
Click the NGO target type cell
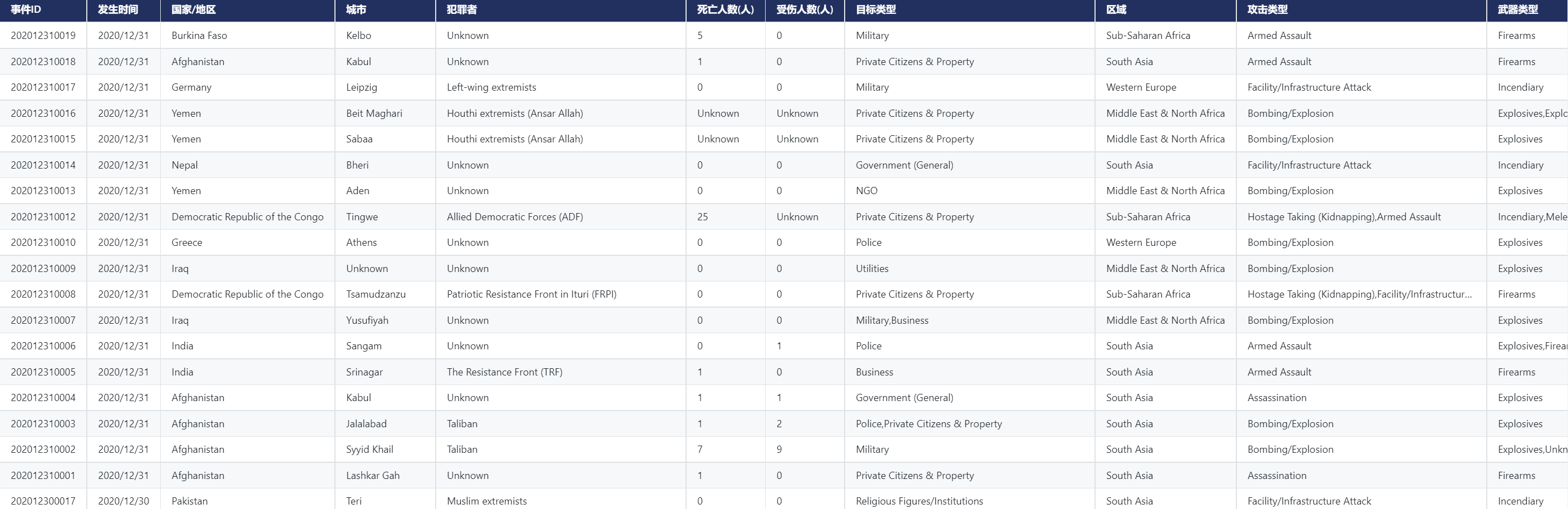[866, 191]
